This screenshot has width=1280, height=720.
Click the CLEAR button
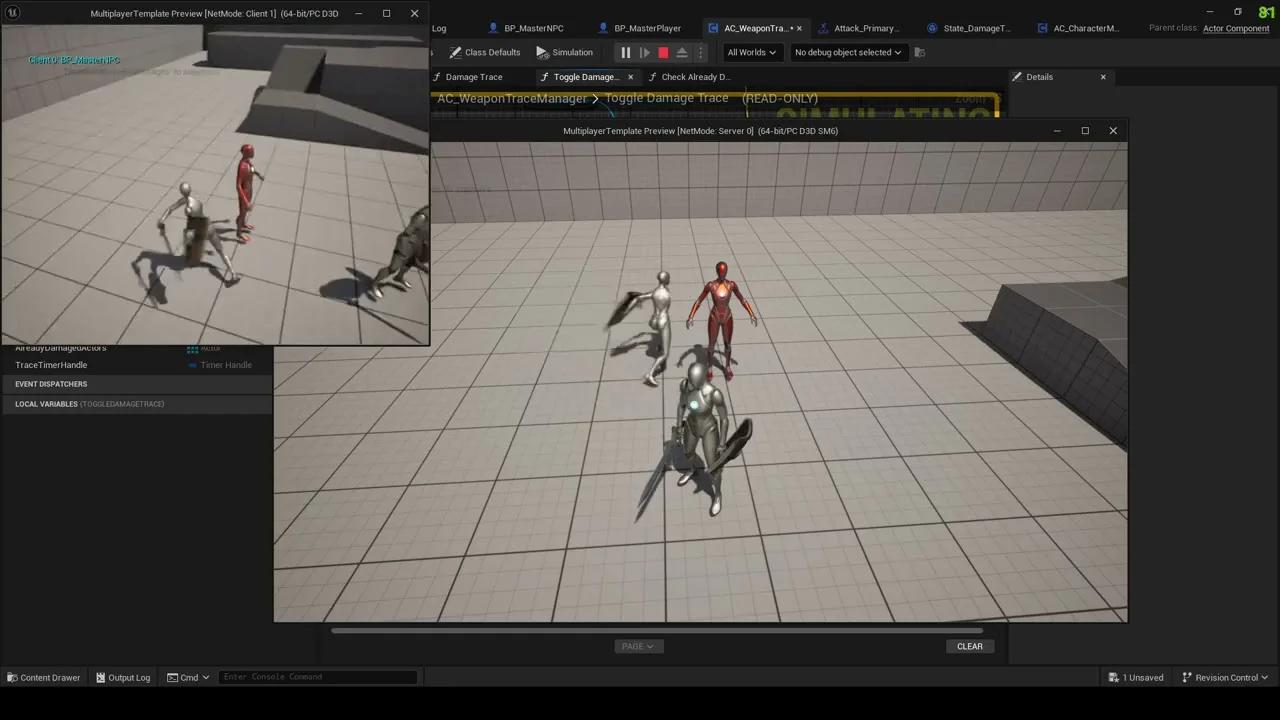click(969, 645)
